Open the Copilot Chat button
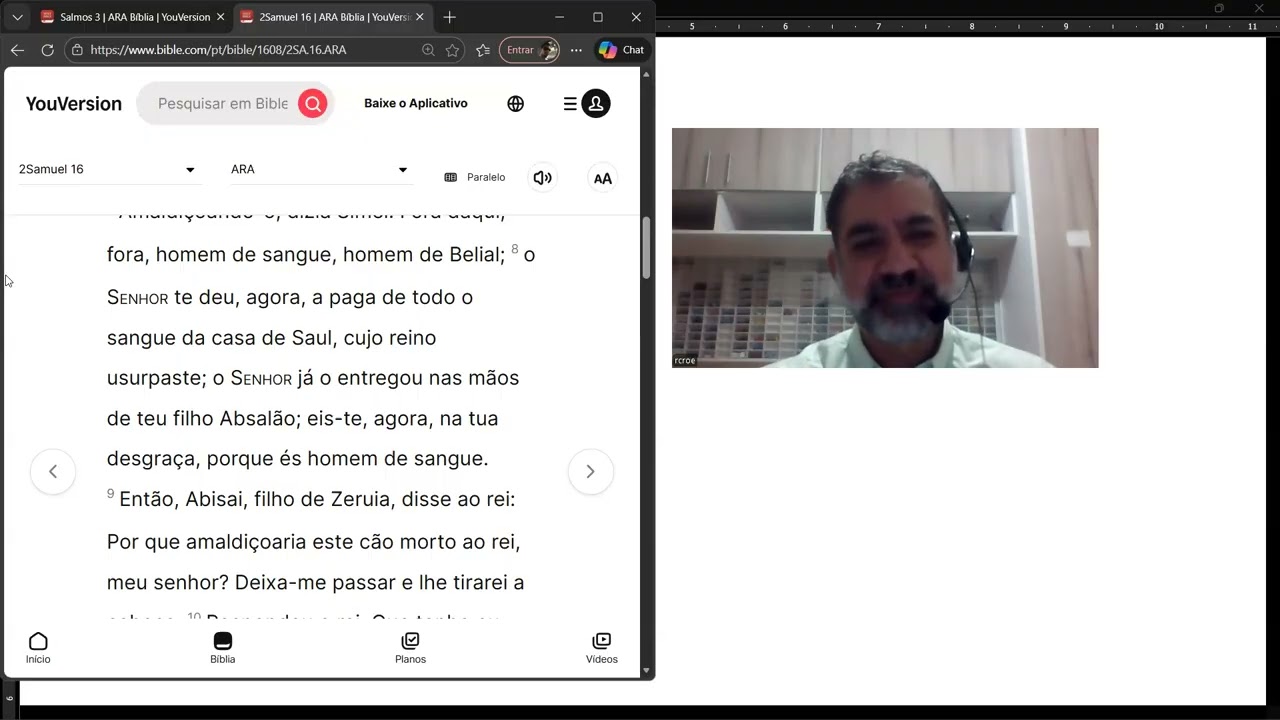The height and width of the screenshot is (720, 1280). click(x=621, y=50)
